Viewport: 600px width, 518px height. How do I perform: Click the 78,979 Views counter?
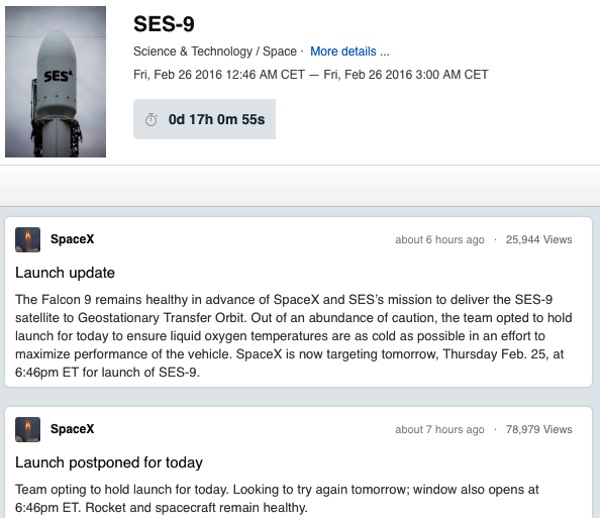pos(539,429)
